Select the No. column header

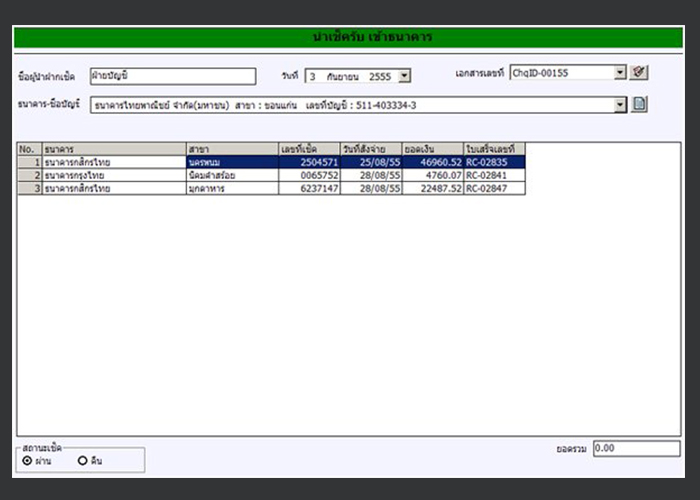(x=29, y=149)
